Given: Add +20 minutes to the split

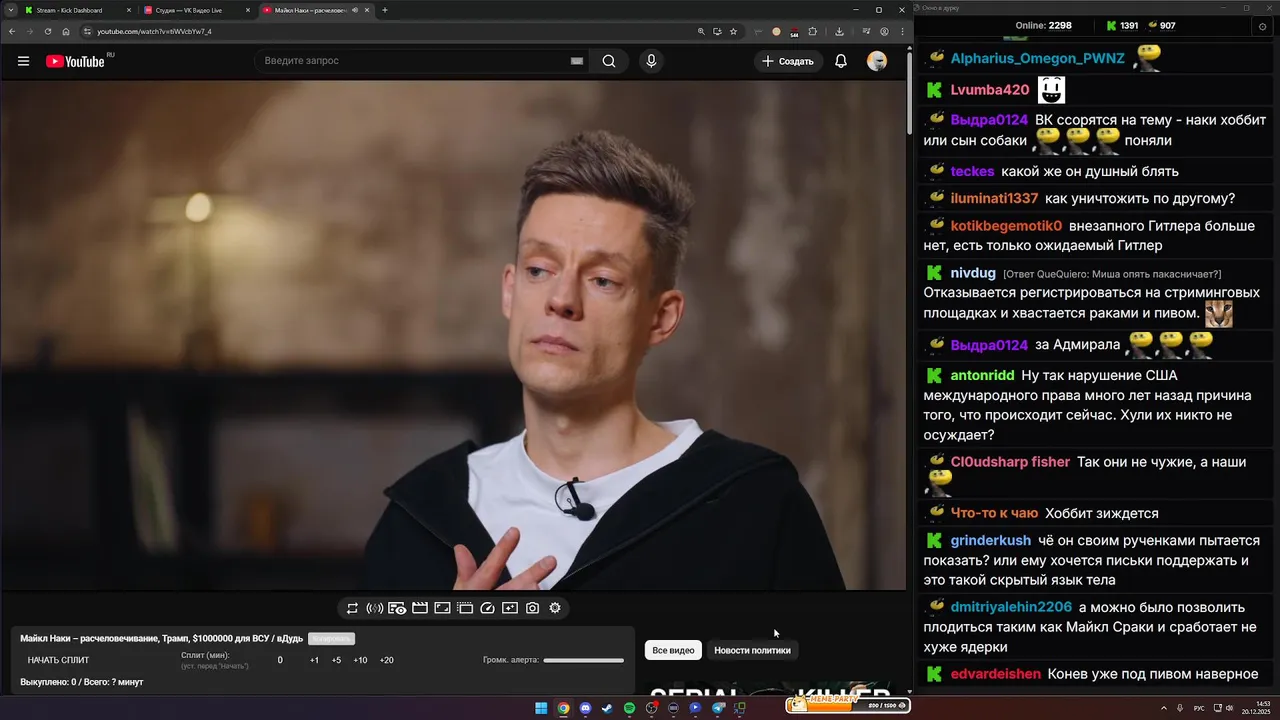Looking at the screenshot, I should coord(386,660).
